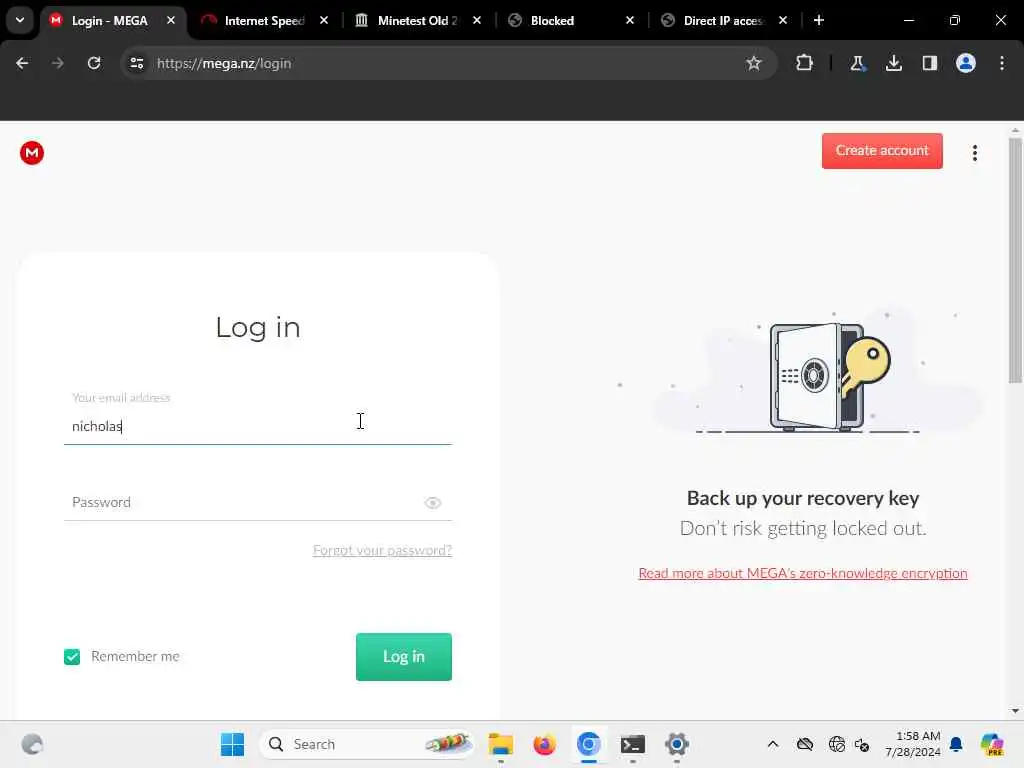Uncheck the Remember me checkbox
Screen dimensions: 1024x768
pyautogui.click(x=72, y=656)
